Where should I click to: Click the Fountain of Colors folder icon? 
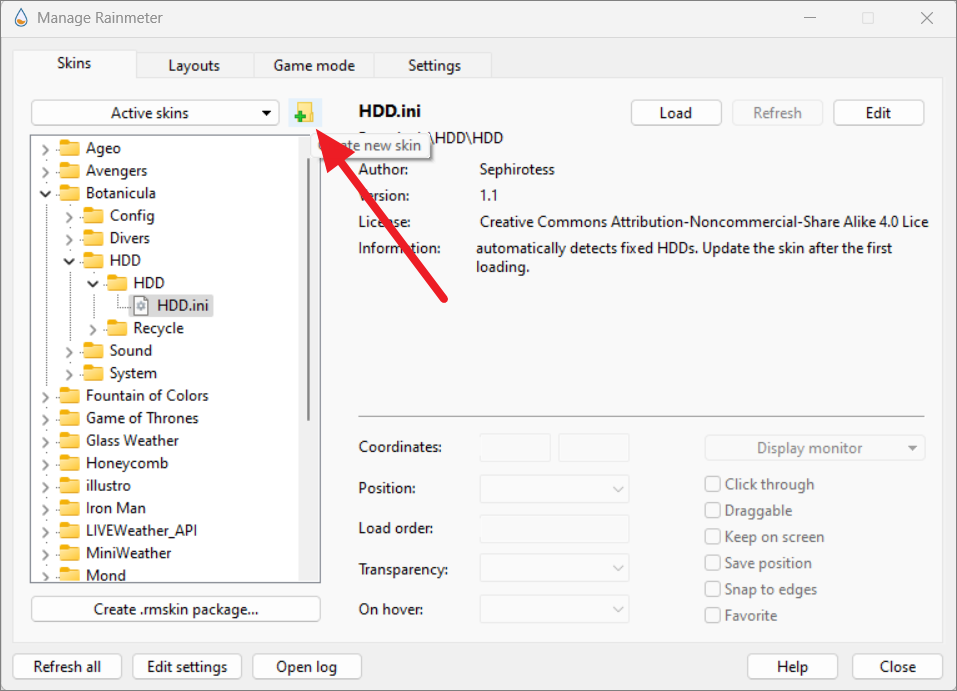[x=70, y=396]
